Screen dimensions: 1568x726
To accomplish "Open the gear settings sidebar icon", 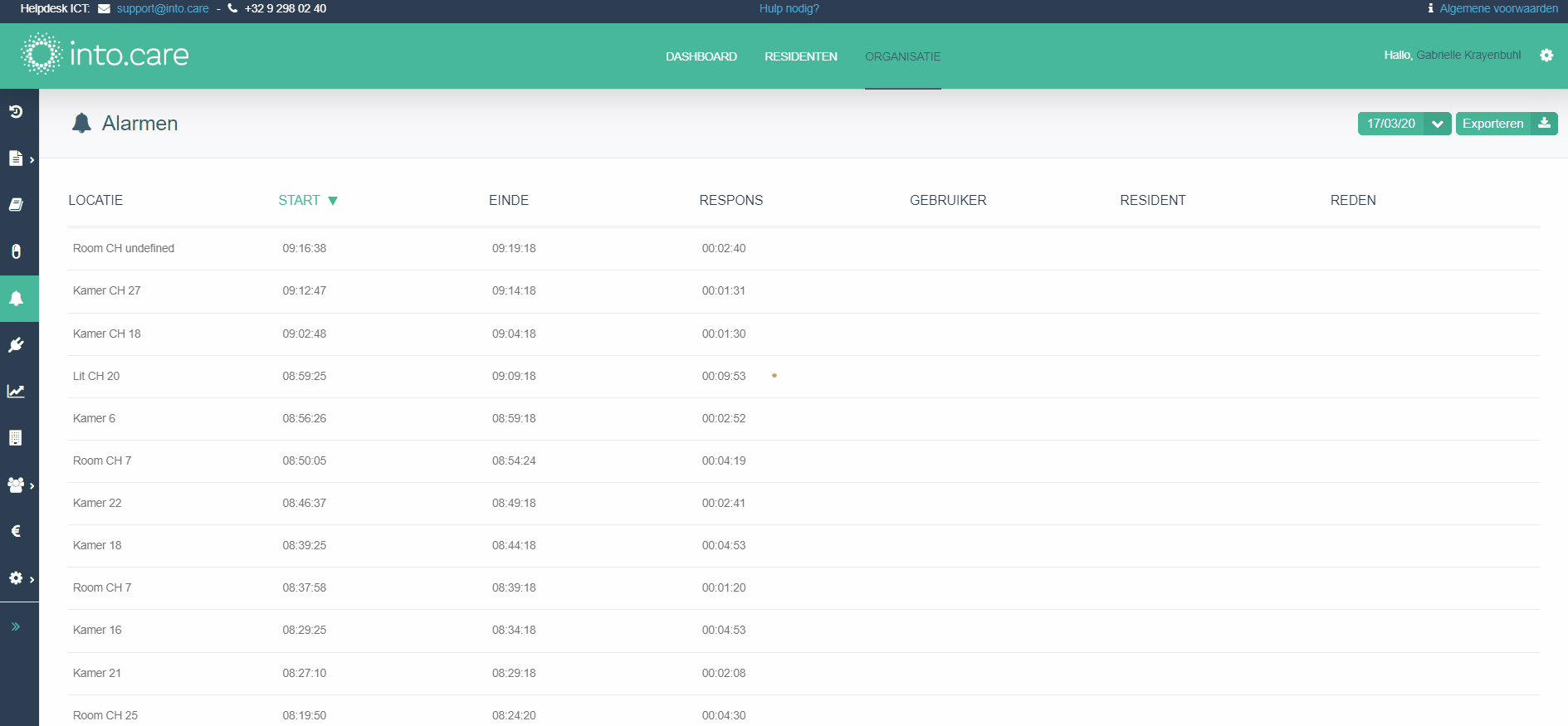I will click(16, 578).
